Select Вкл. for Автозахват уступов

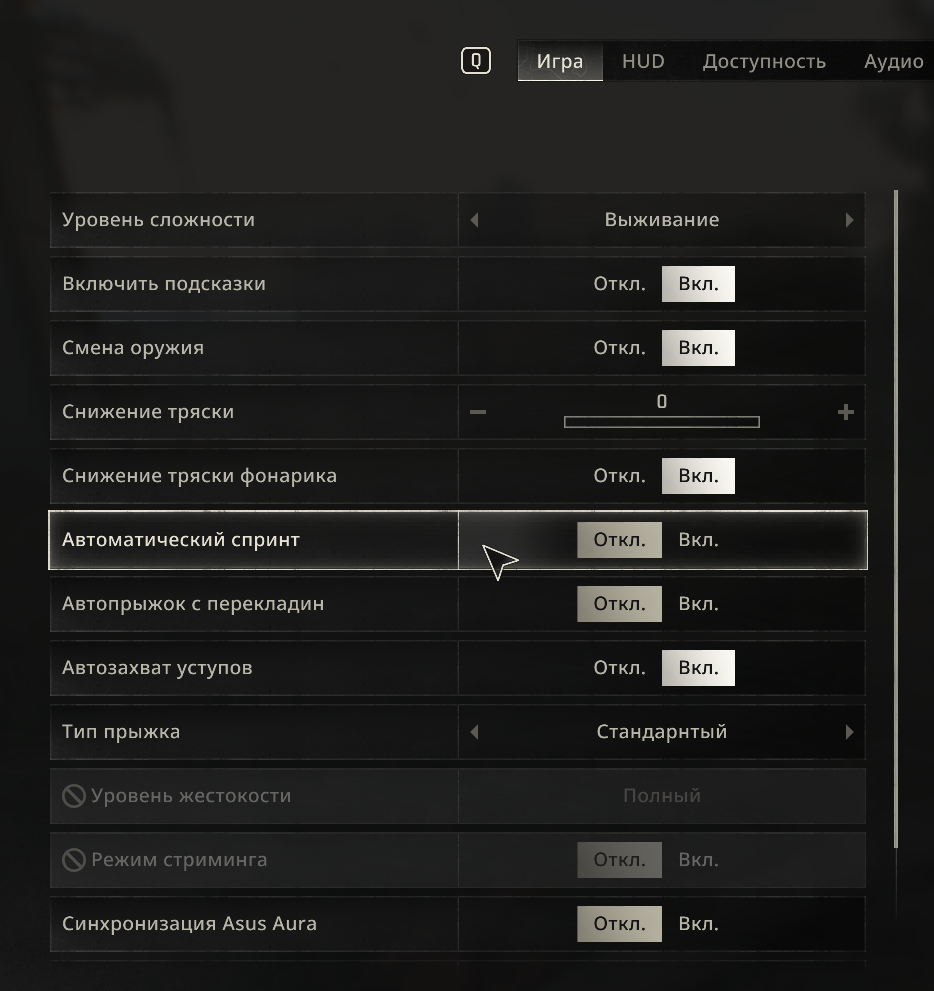click(x=698, y=668)
